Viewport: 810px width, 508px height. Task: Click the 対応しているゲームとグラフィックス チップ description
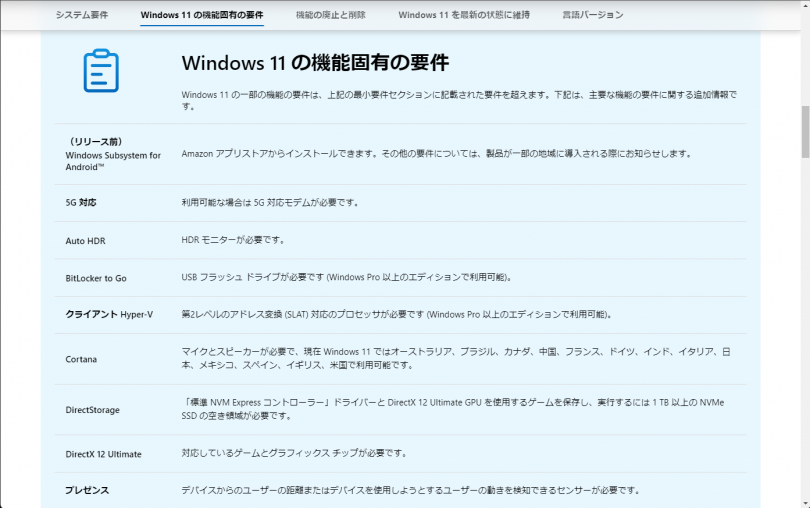click(x=294, y=453)
